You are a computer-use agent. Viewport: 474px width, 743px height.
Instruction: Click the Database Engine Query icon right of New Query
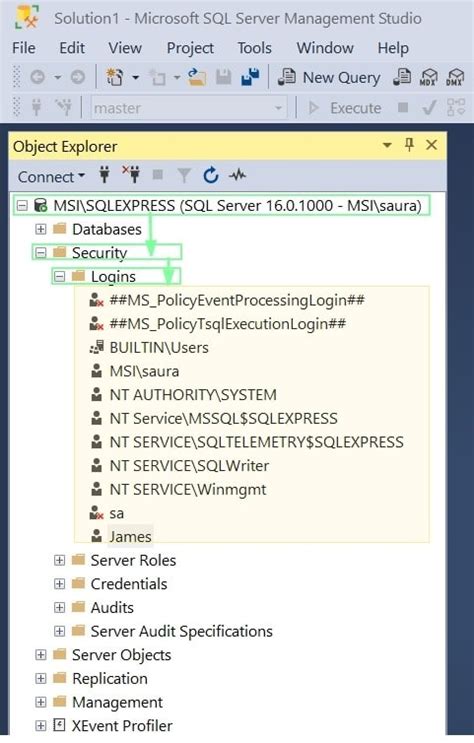point(402,77)
